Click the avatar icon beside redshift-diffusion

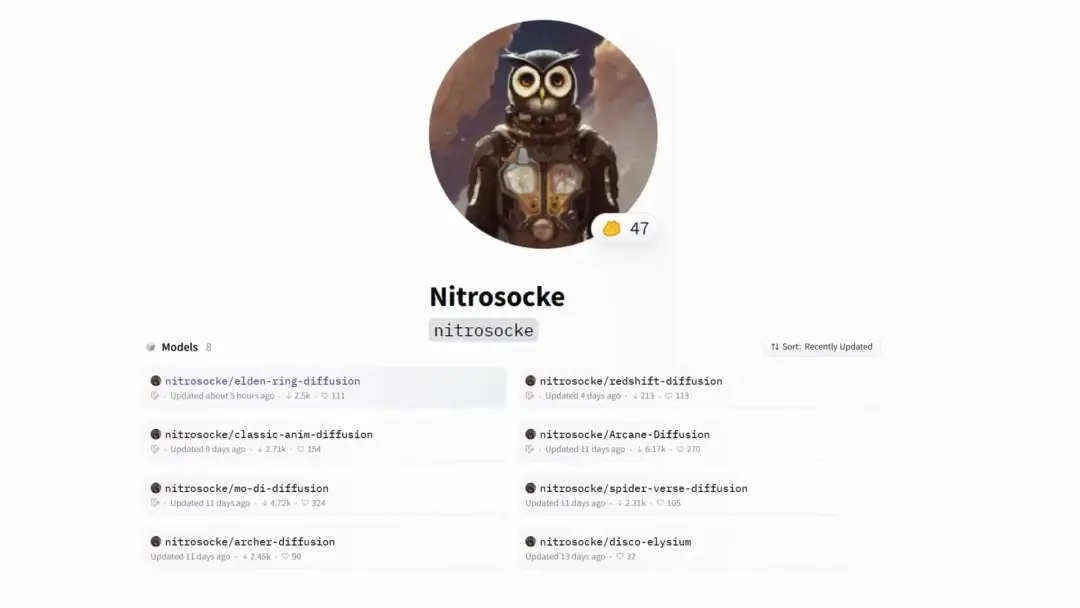pyautogui.click(x=530, y=381)
